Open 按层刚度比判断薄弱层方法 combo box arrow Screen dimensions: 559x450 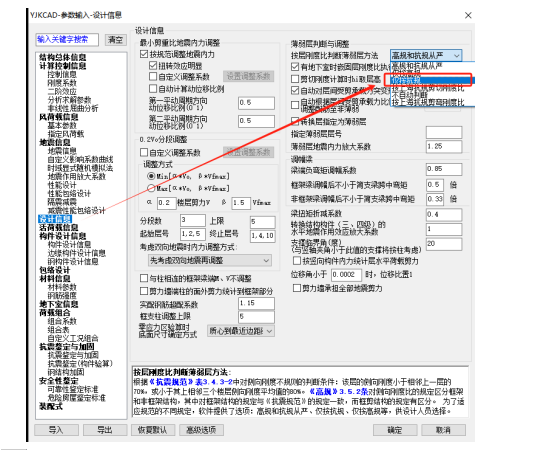click(457, 55)
